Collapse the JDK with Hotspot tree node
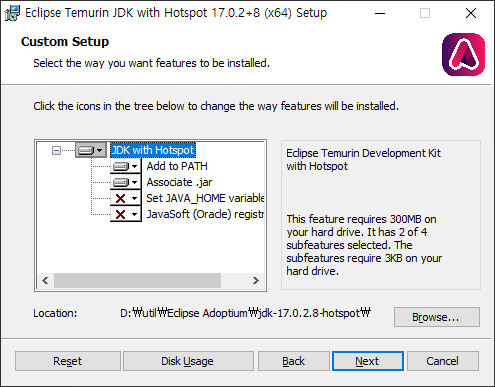 tap(56, 150)
